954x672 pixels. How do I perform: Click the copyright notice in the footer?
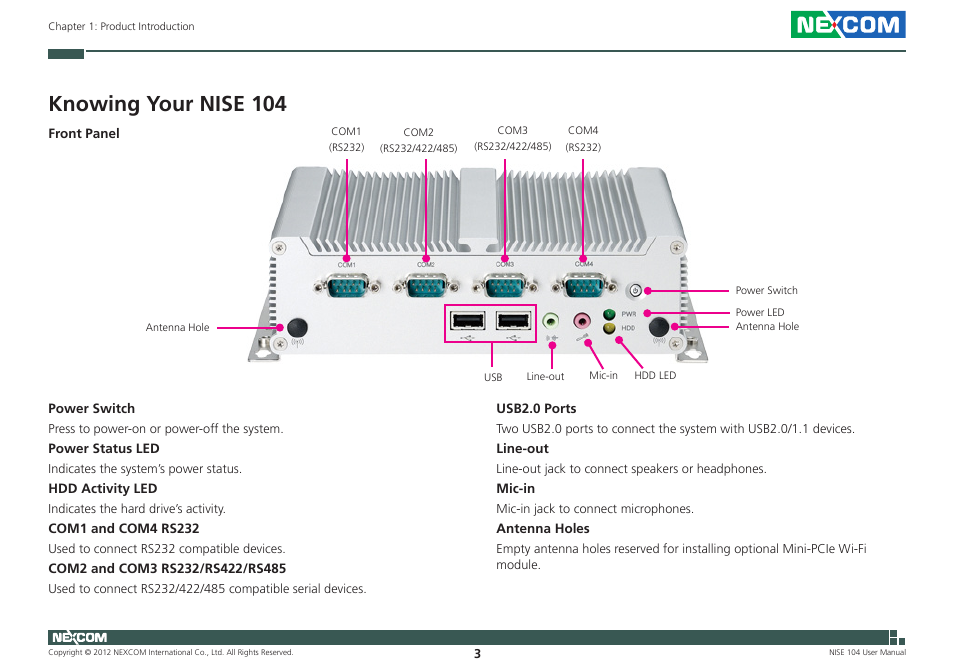point(170,653)
